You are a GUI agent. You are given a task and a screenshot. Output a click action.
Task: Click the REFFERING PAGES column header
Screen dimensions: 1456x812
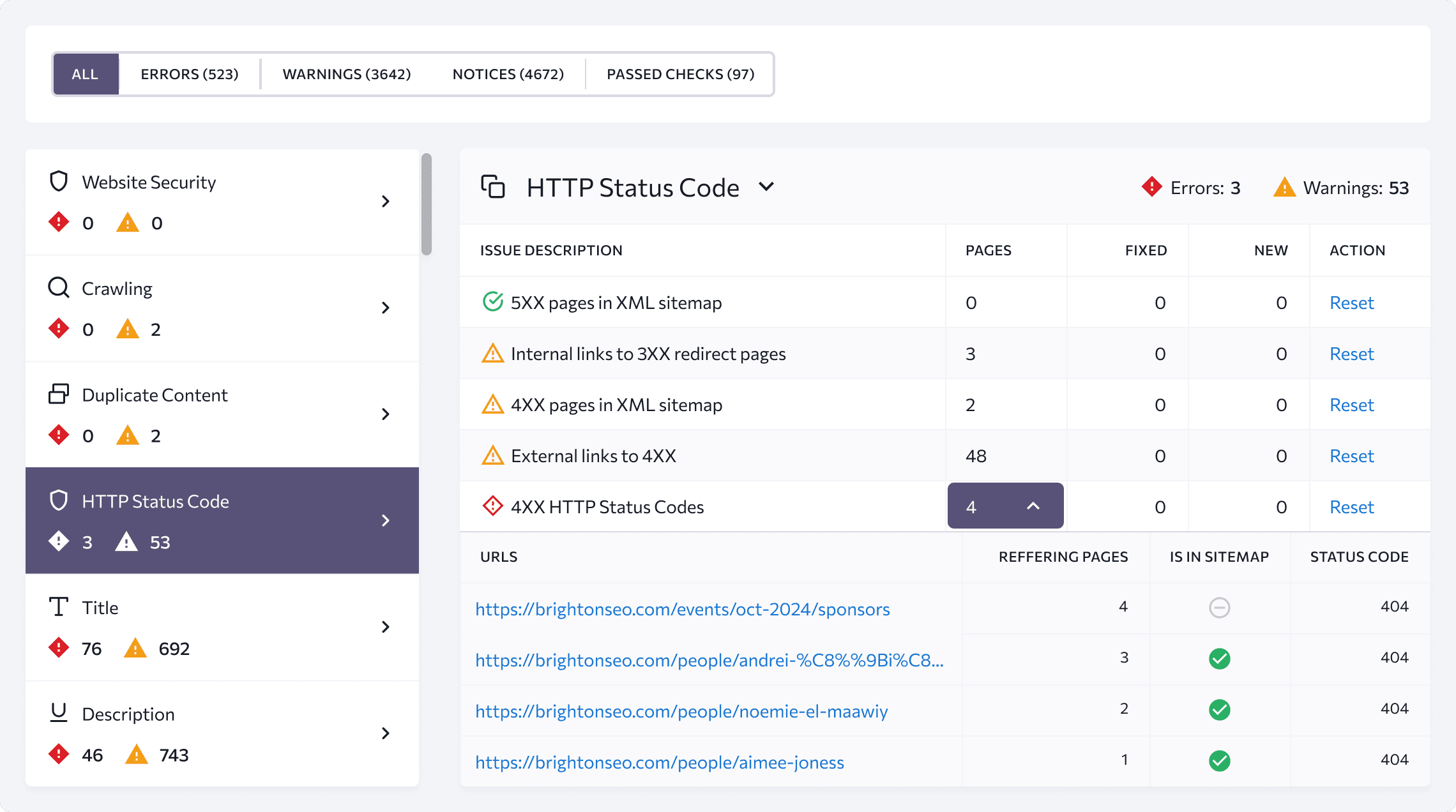pos(1063,557)
